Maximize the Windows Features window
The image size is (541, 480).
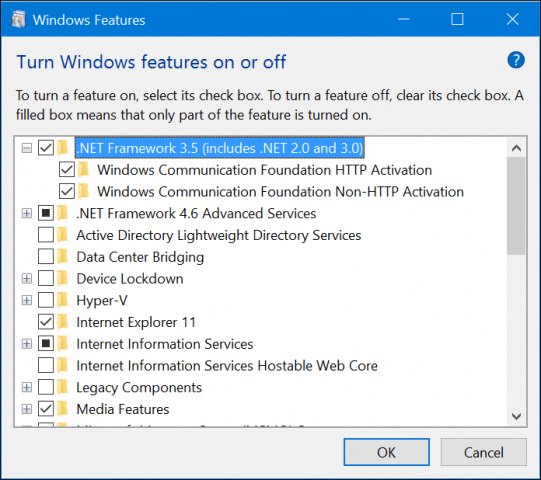click(x=457, y=19)
